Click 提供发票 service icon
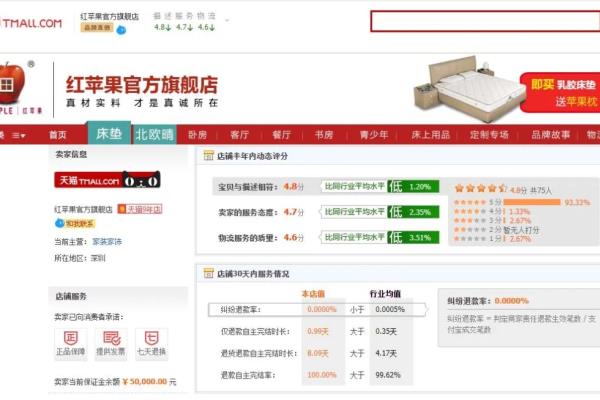 coord(111,344)
